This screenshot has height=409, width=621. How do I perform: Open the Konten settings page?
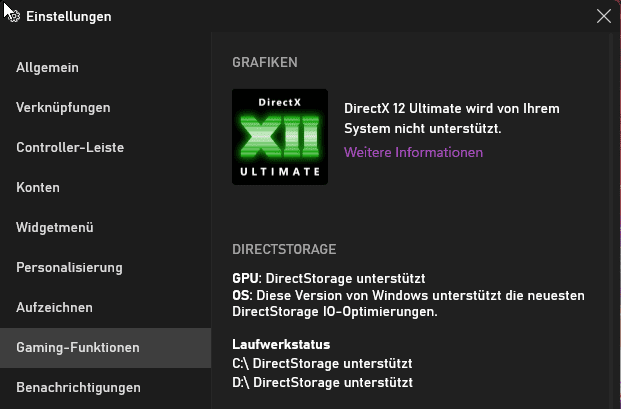tap(105, 188)
